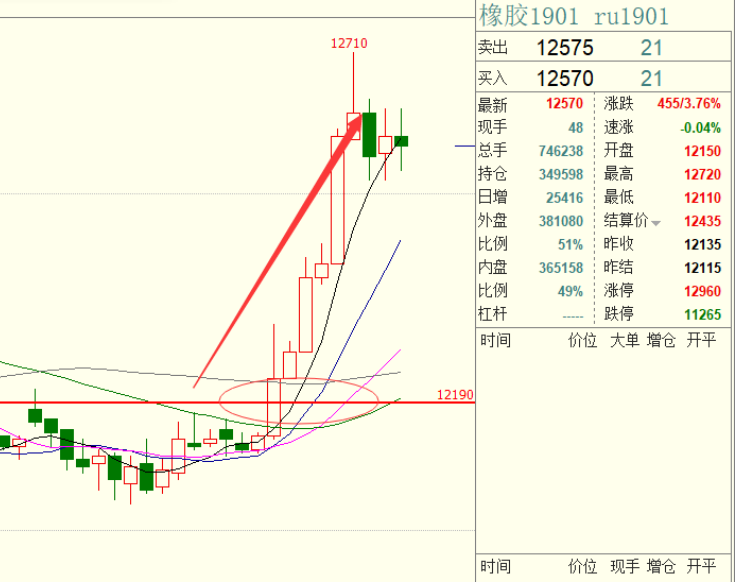Viewport: 735px width, 583px height.
Task: Select the 昨收 previous close 12135
Action: point(702,245)
